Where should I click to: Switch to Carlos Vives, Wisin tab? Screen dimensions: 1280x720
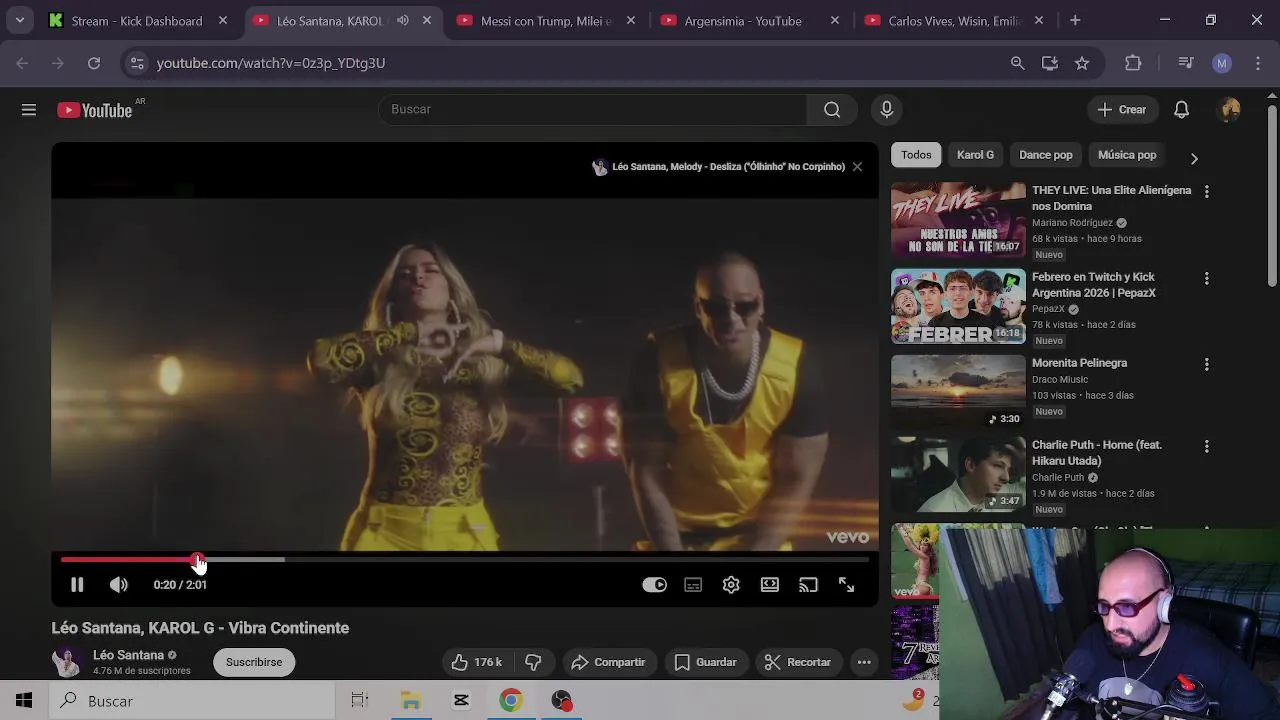953,20
